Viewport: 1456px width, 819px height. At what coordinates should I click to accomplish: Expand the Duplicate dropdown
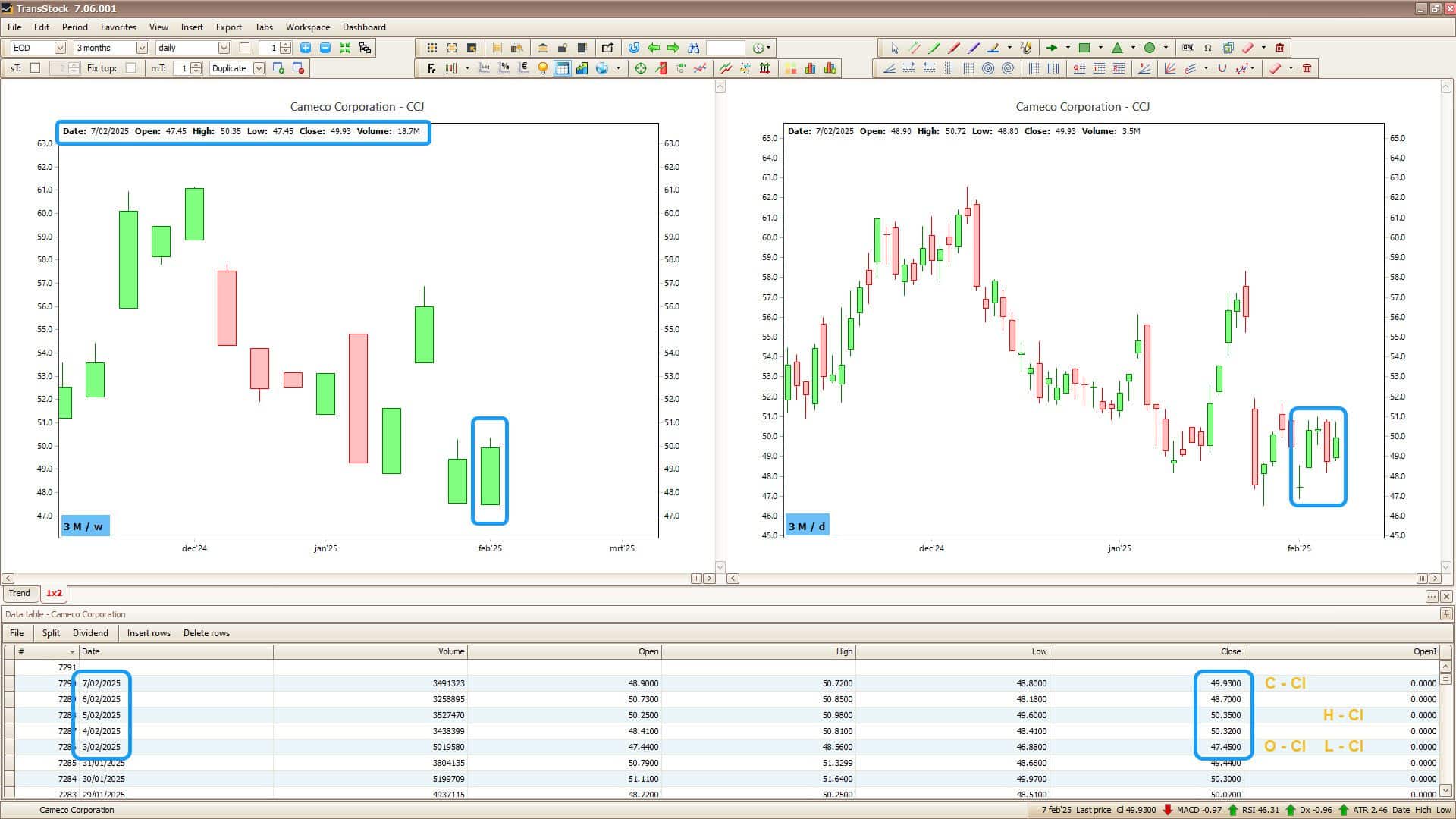tap(259, 68)
